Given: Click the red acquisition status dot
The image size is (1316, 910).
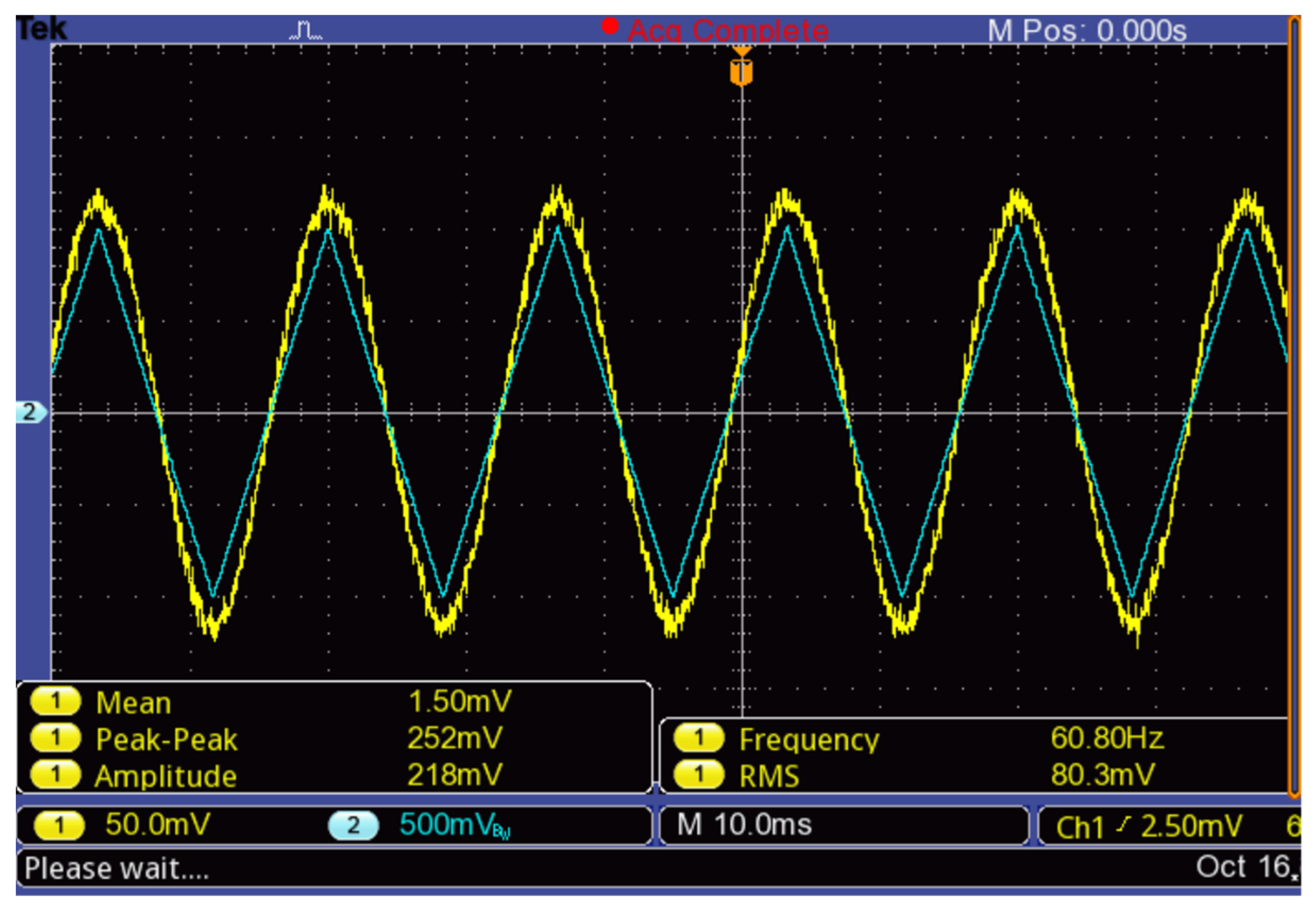Looking at the screenshot, I should [x=610, y=26].
